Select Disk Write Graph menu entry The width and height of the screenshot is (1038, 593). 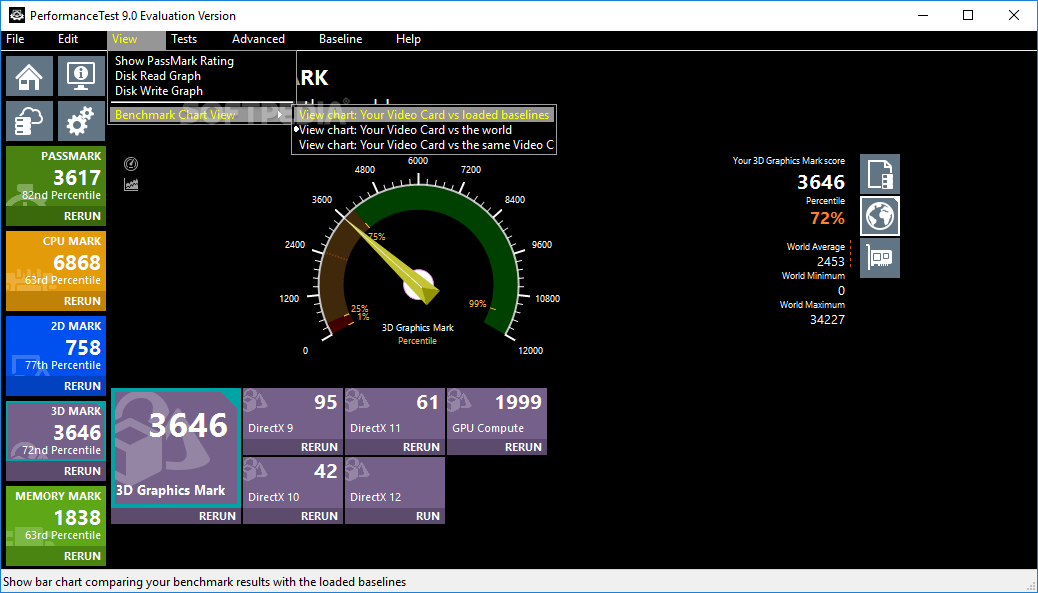159,91
